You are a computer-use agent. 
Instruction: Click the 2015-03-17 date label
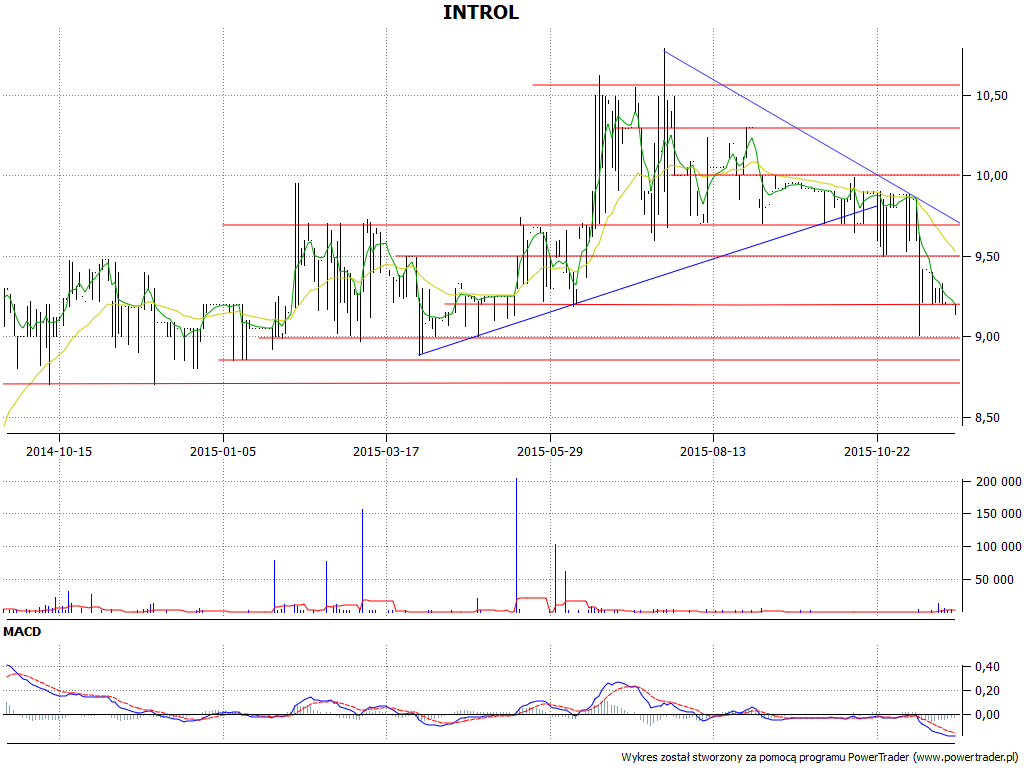click(386, 451)
